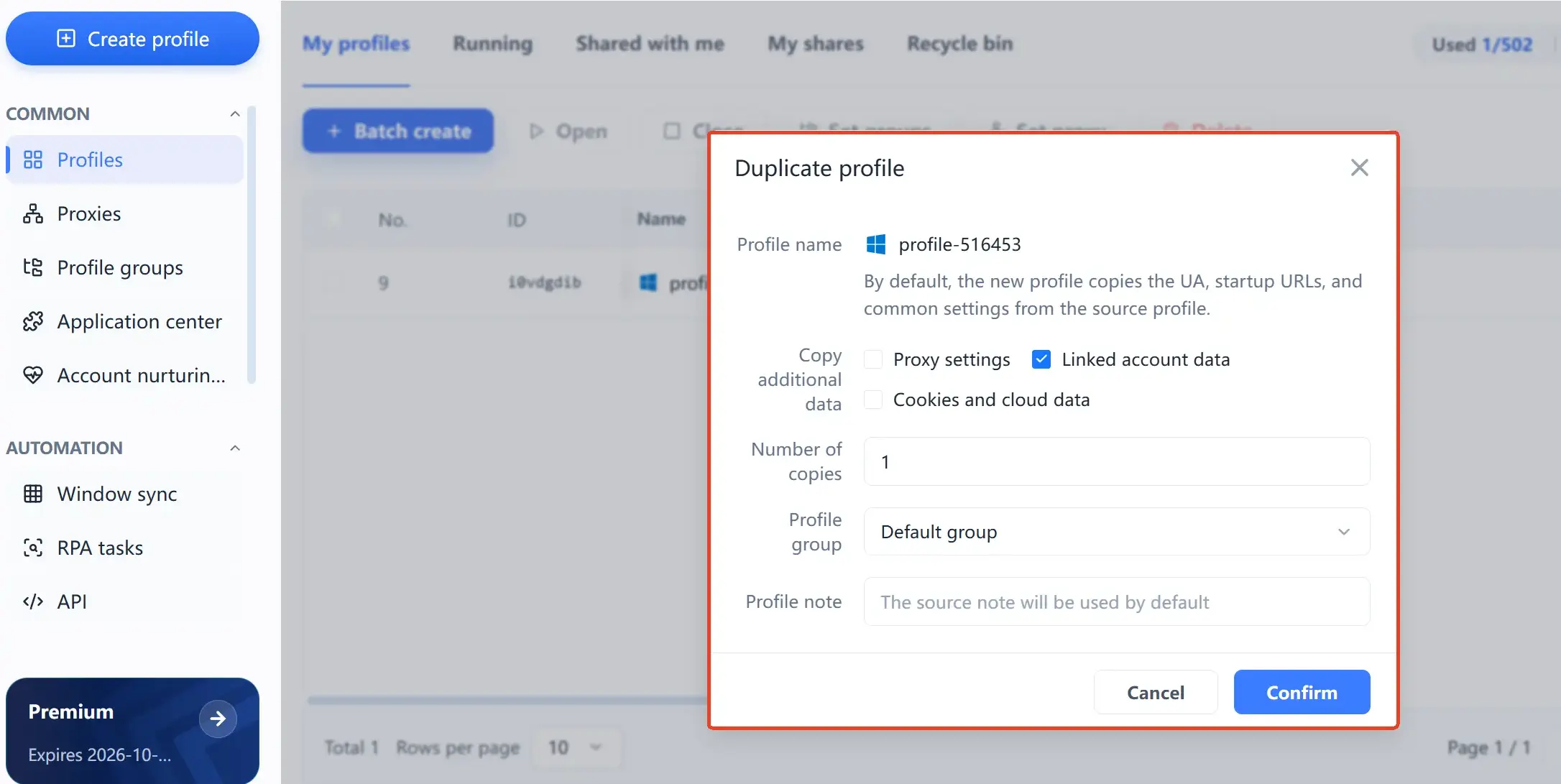Open the Recycle bin tab
Viewport: 1561px width, 784px height.
point(959,44)
